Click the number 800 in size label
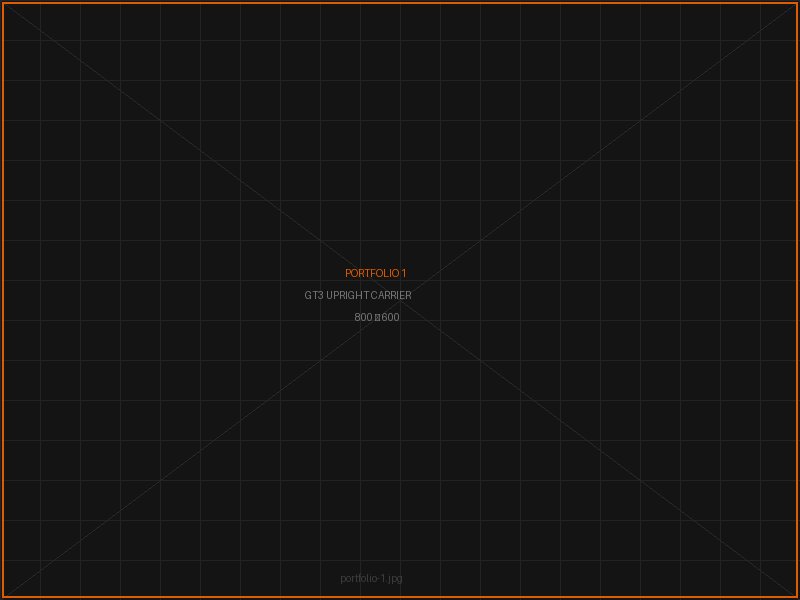The image size is (800, 600). (x=363, y=317)
